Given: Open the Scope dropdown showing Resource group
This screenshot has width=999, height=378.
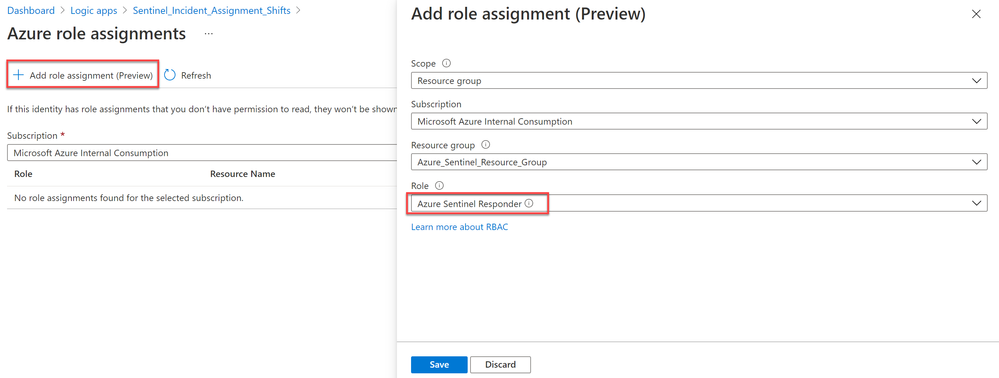Looking at the screenshot, I should [x=699, y=81].
